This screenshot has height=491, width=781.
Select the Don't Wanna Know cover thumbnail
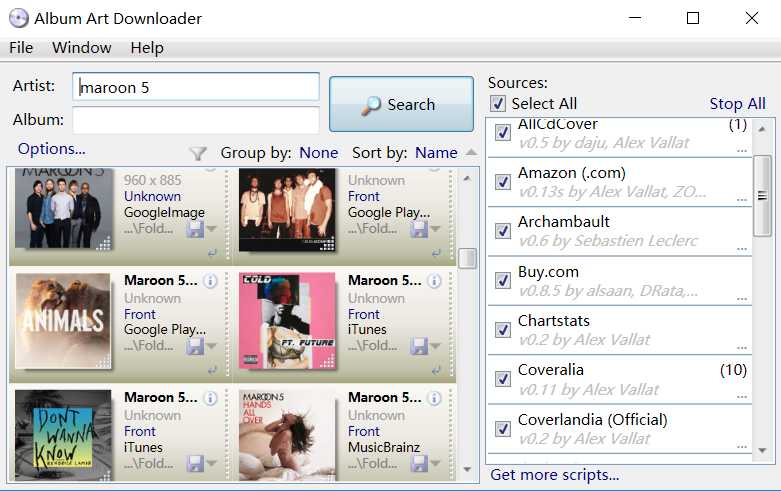pyautogui.click(x=63, y=436)
